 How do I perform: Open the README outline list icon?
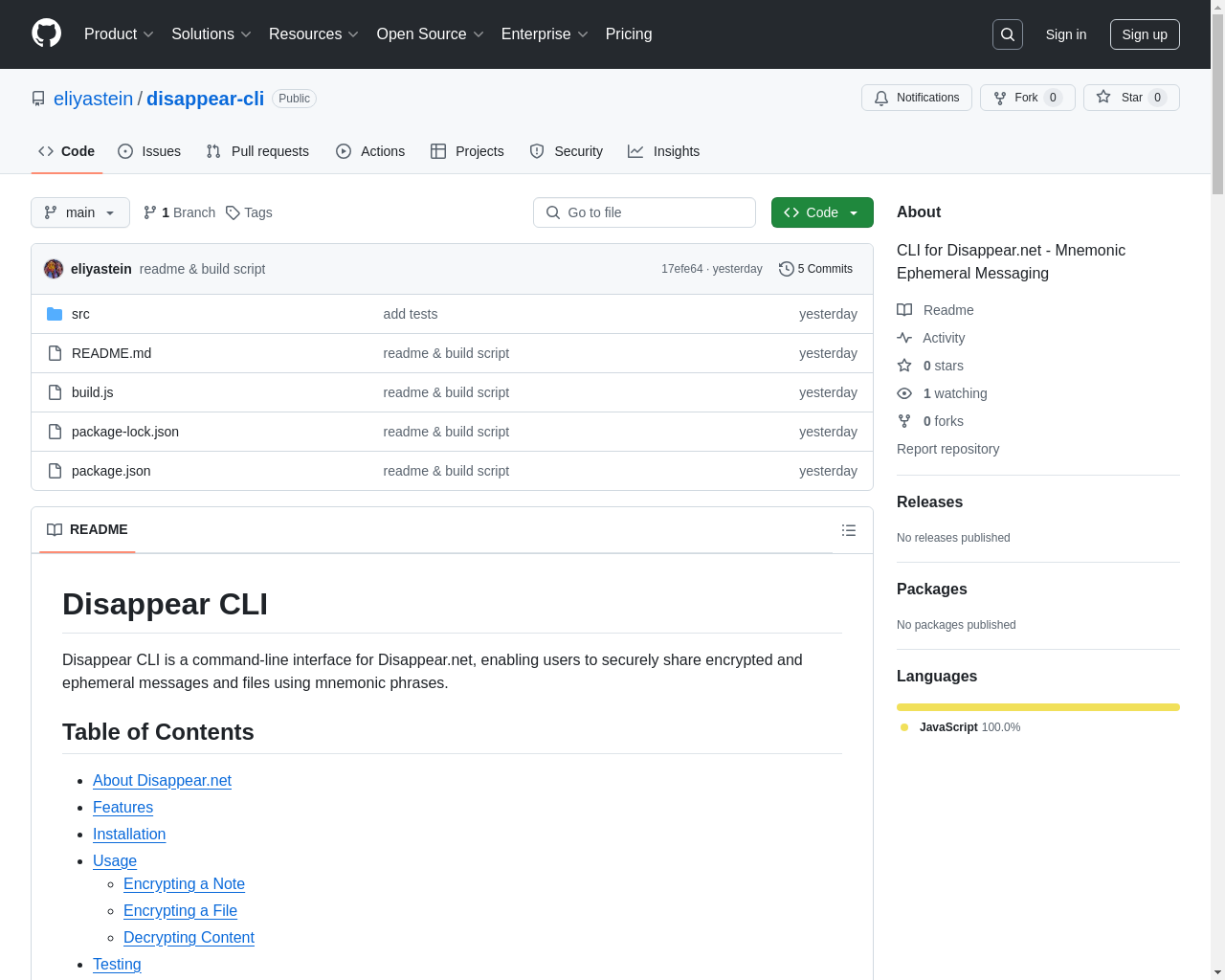(x=849, y=530)
